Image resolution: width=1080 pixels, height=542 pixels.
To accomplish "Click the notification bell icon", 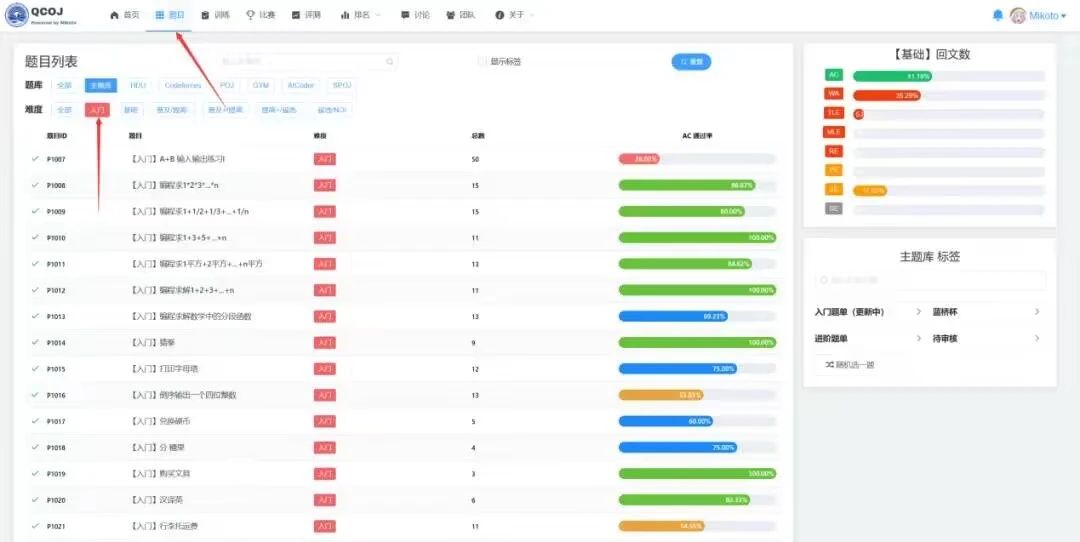I will coord(997,15).
